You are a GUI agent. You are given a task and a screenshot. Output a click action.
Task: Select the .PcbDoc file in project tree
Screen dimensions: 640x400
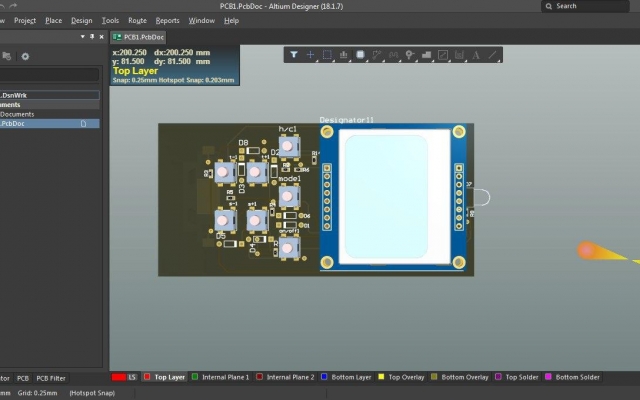coord(49,123)
